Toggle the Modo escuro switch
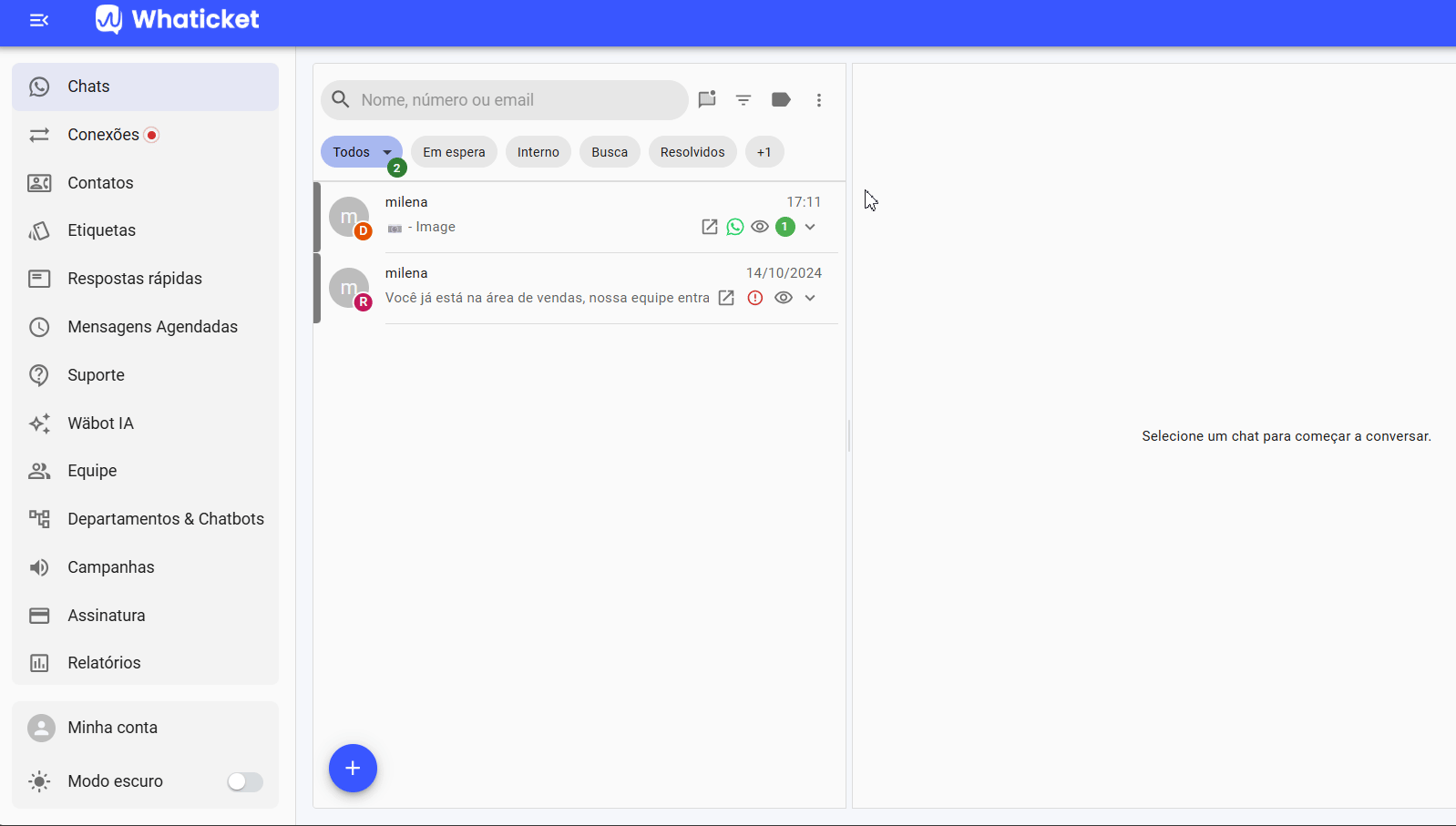1456x826 pixels. click(x=244, y=781)
